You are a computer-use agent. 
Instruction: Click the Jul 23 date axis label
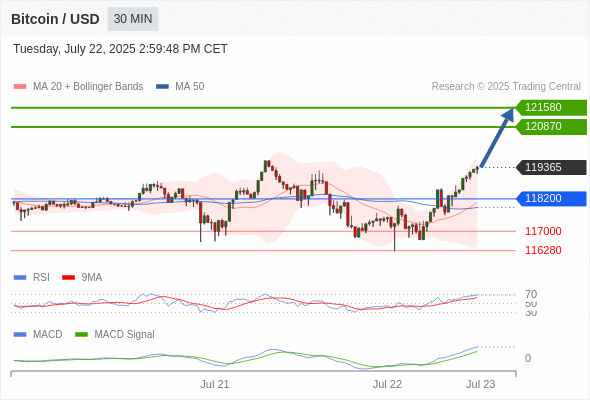(481, 384)
